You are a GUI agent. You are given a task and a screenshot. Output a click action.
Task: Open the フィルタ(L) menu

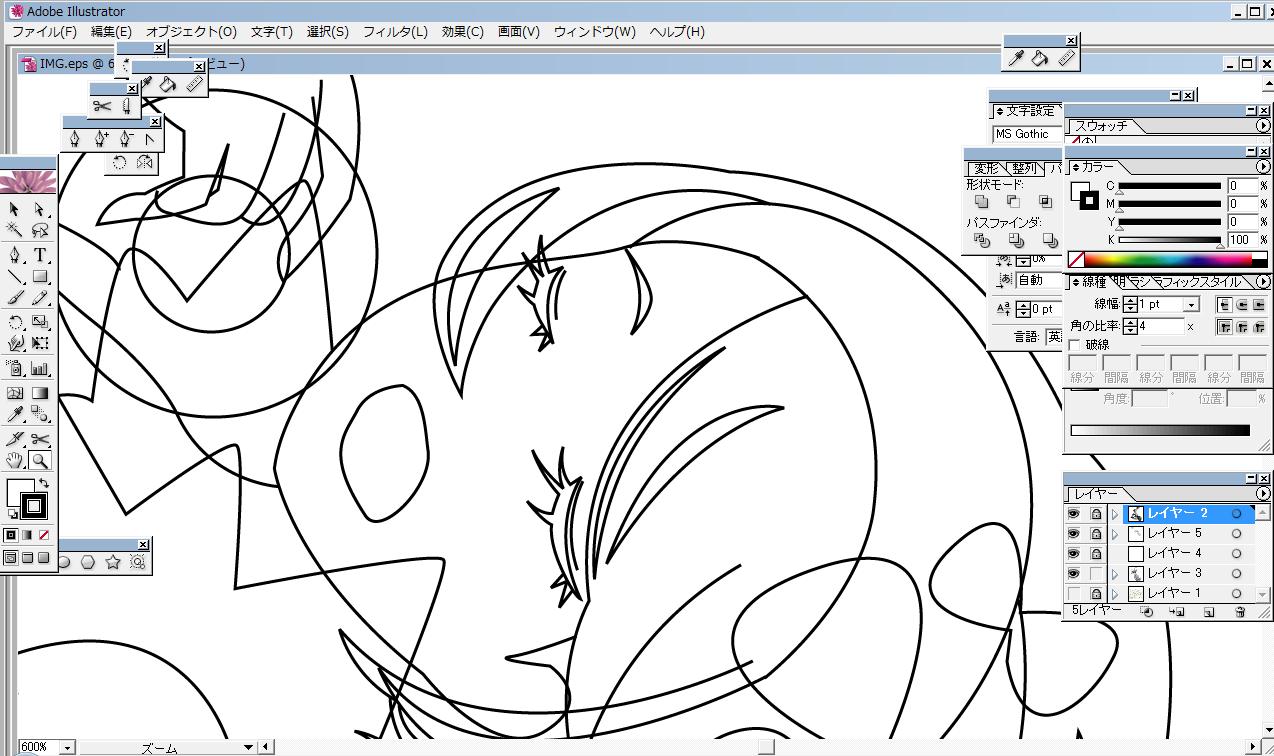(x=395, y=32)
